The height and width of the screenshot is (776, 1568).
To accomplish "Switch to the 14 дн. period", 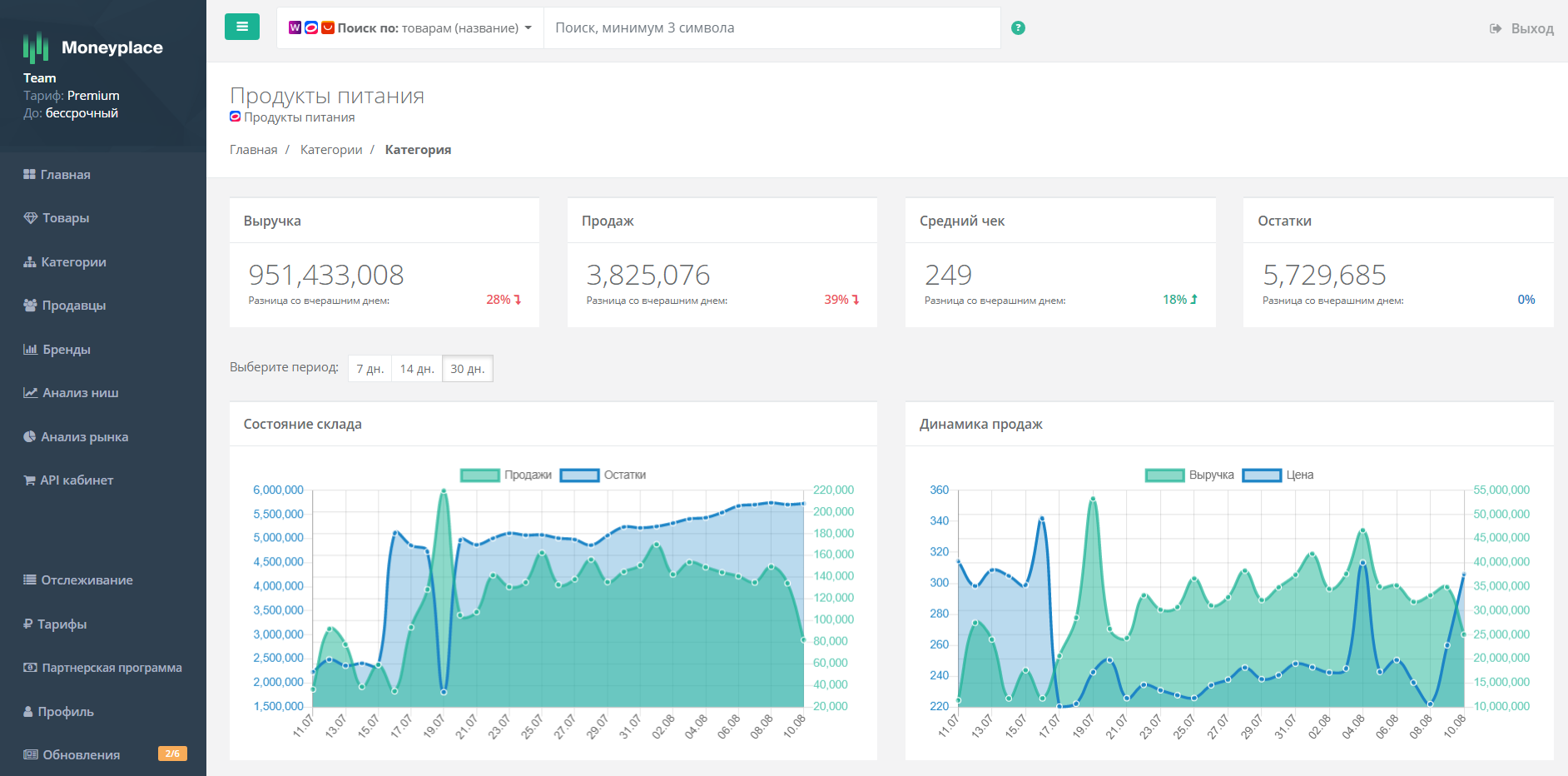I will [x=416, y=369].
